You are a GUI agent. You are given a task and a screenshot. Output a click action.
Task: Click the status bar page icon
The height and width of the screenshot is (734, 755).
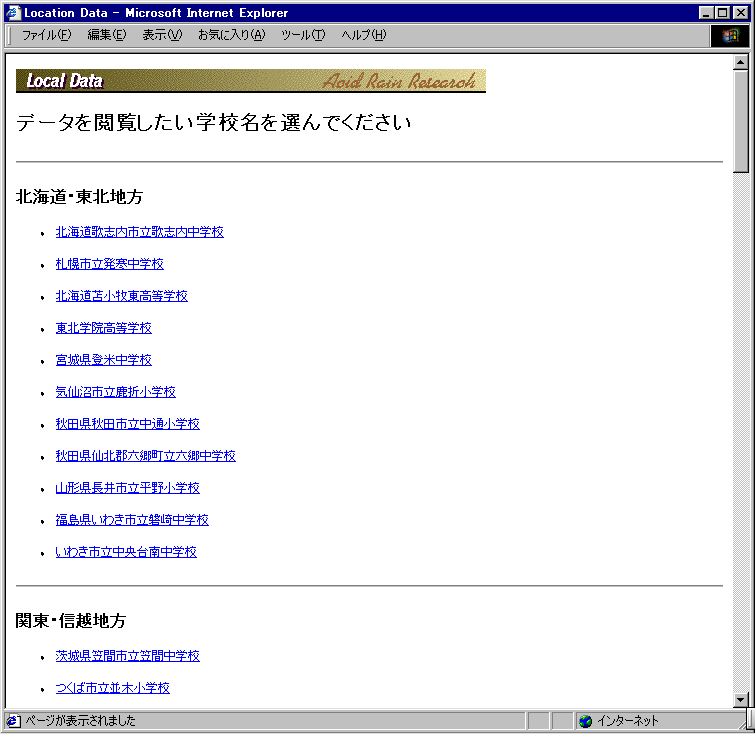(13, 721)
